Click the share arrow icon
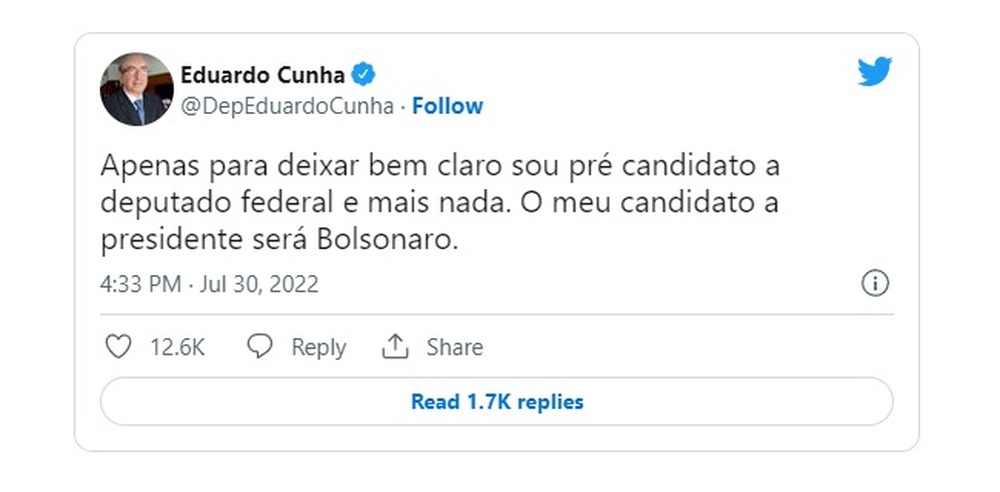The height and width of the screenshot is (492, 1000). pos(396,347)
